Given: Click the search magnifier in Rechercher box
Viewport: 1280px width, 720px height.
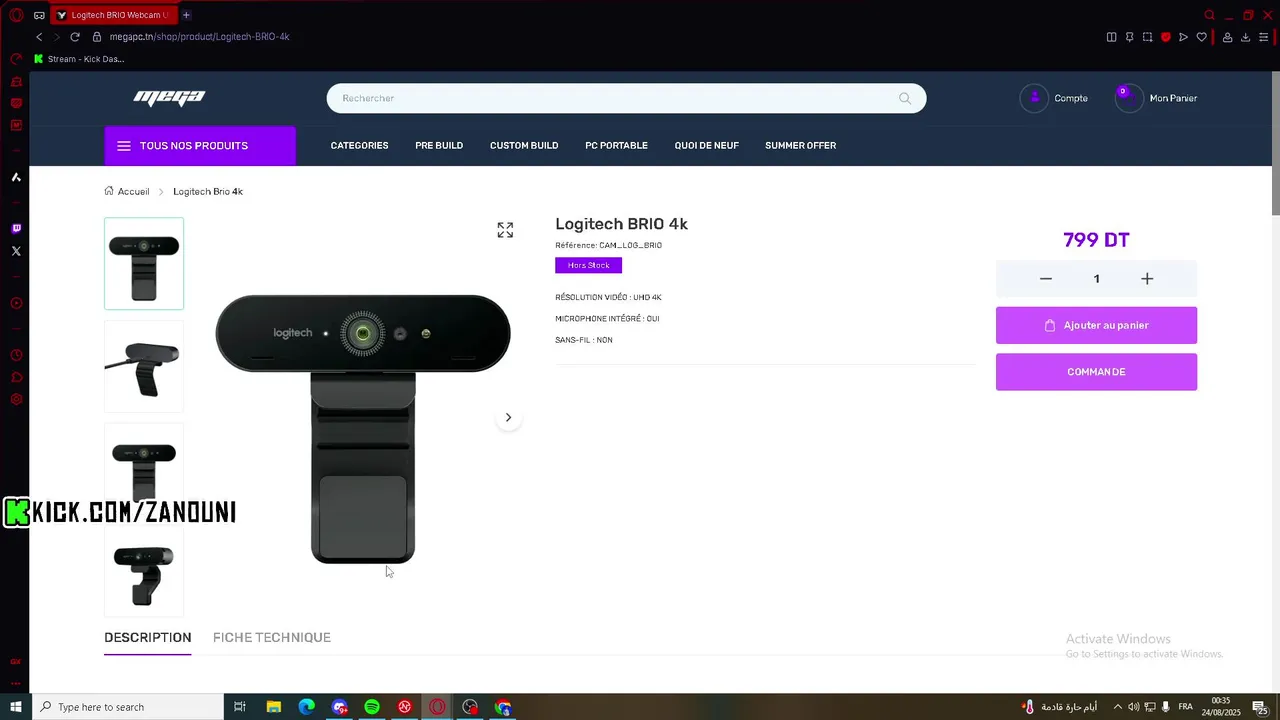Looking at the screenshot, I should tap(905, 98).
